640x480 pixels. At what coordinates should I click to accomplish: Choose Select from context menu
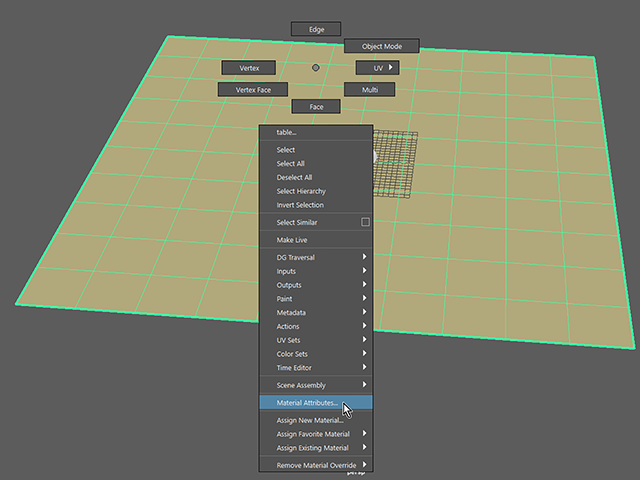[316, 150]
